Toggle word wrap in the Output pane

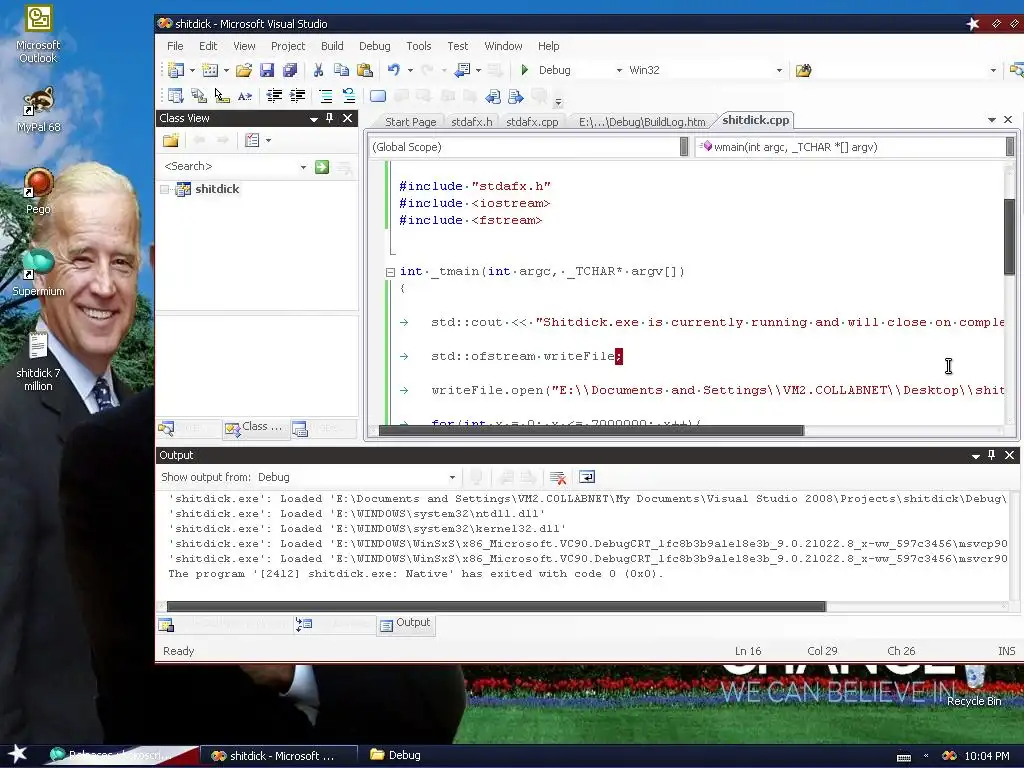click(x=586, y=477)
